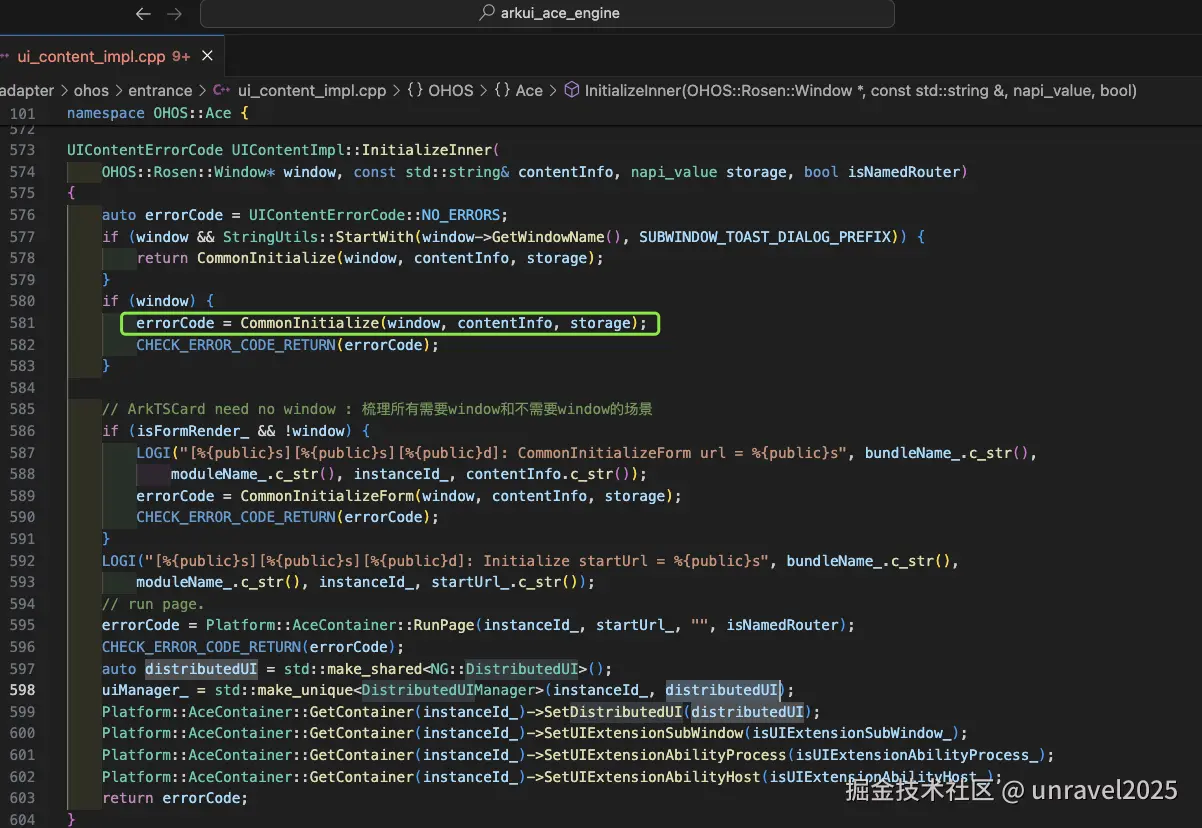This screenshot has height=828, width=1202.
Task: Click the LOGI call on line 587
Action: click(153, 453)
